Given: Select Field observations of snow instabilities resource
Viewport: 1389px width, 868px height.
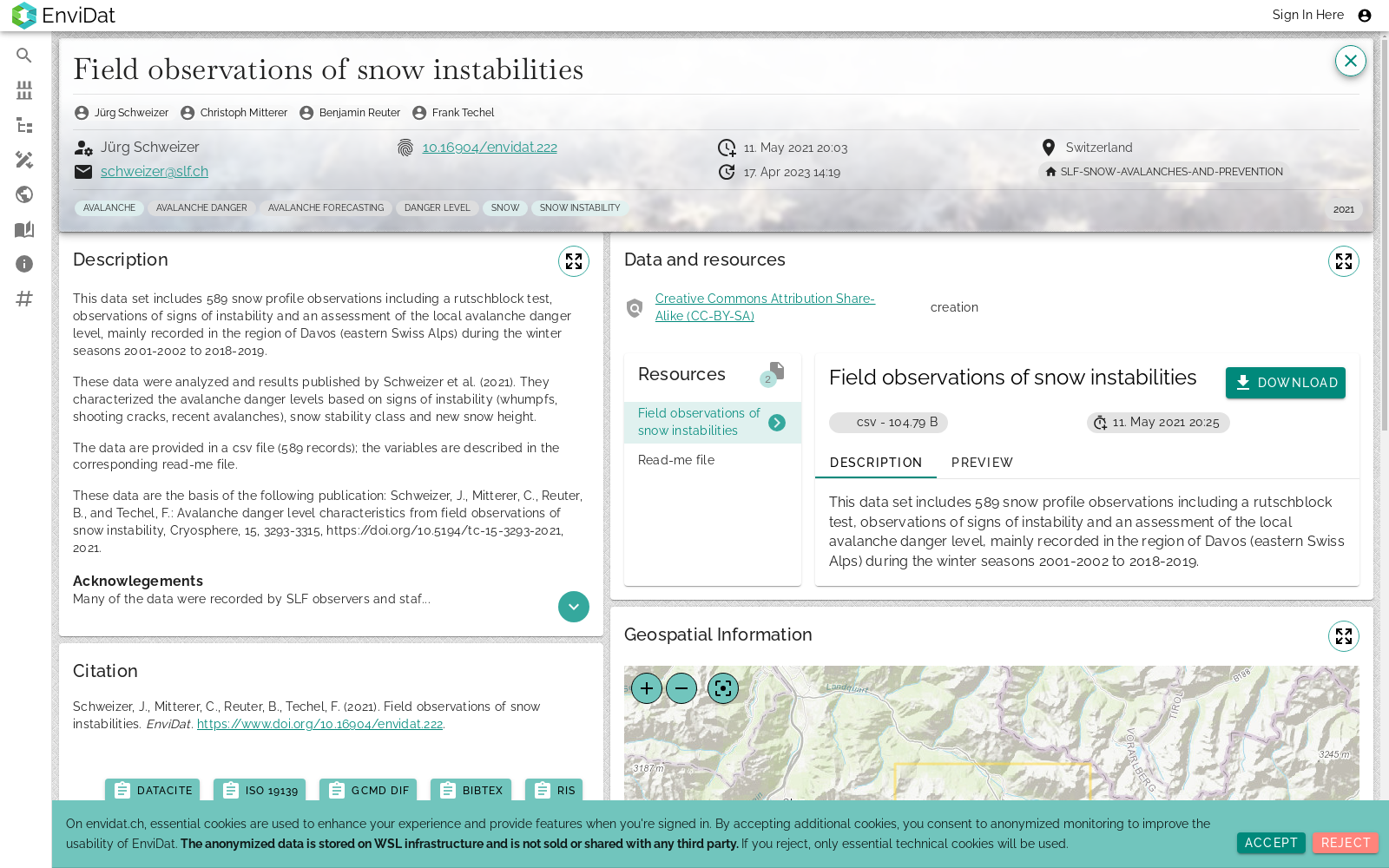Looking at the screenshot, I should 713,422.
